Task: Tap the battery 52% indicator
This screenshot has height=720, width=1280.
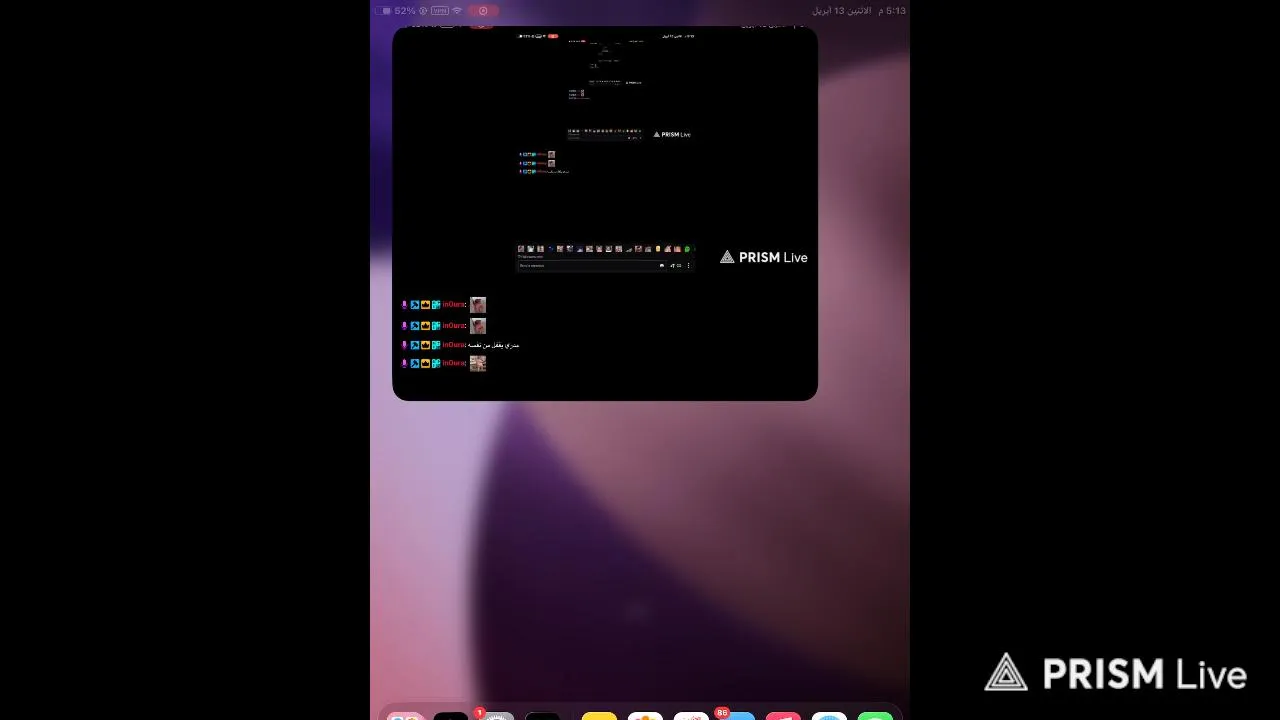Action: (395, 11)
